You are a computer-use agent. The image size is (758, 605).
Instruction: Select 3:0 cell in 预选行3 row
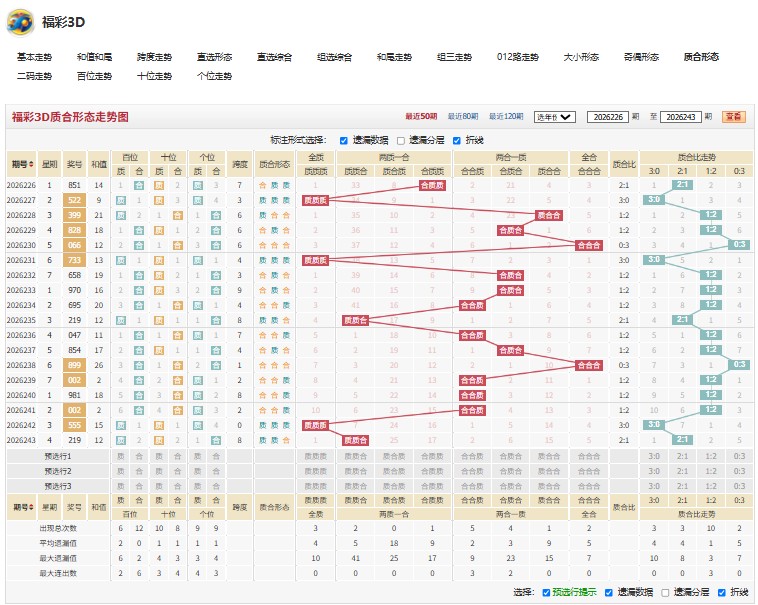tap(654, 486)
